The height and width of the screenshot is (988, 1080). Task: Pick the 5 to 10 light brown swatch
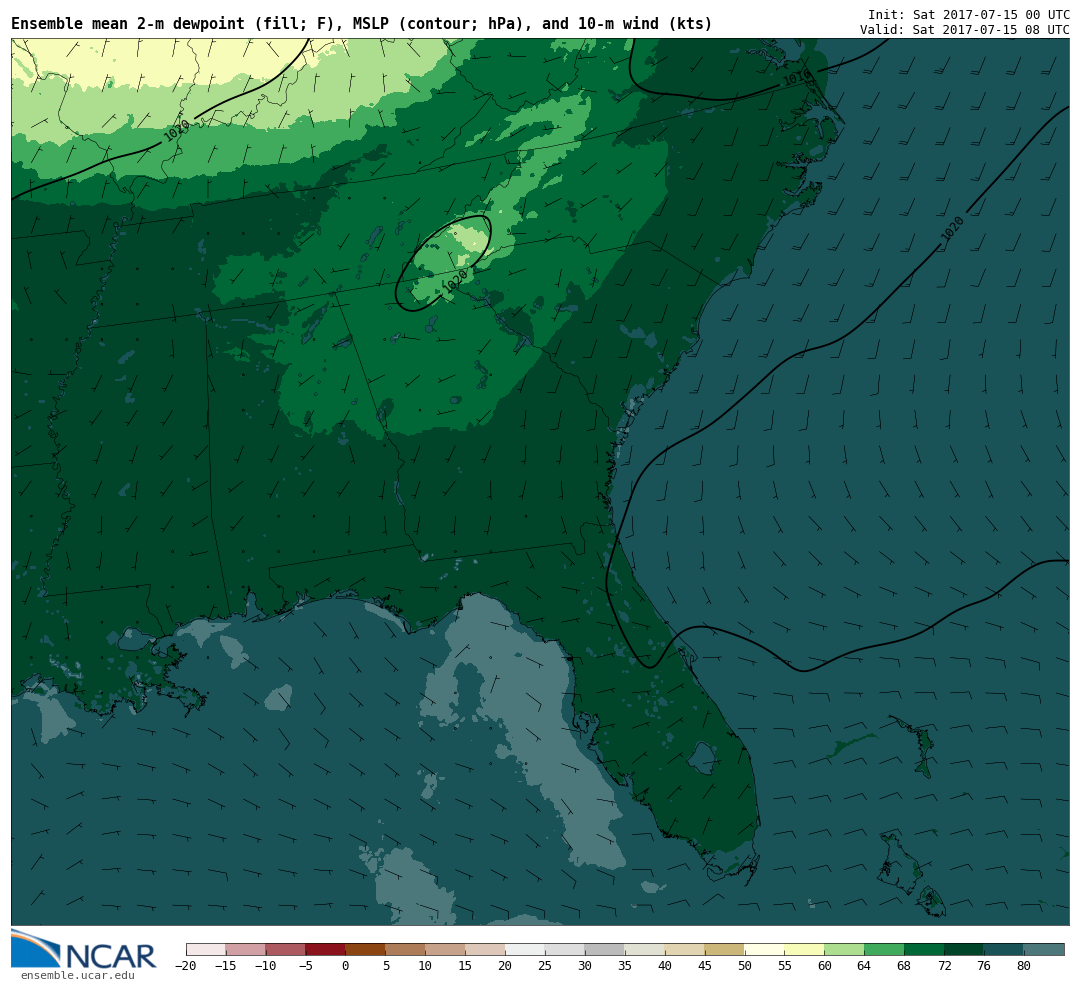[x=406, y=949]
